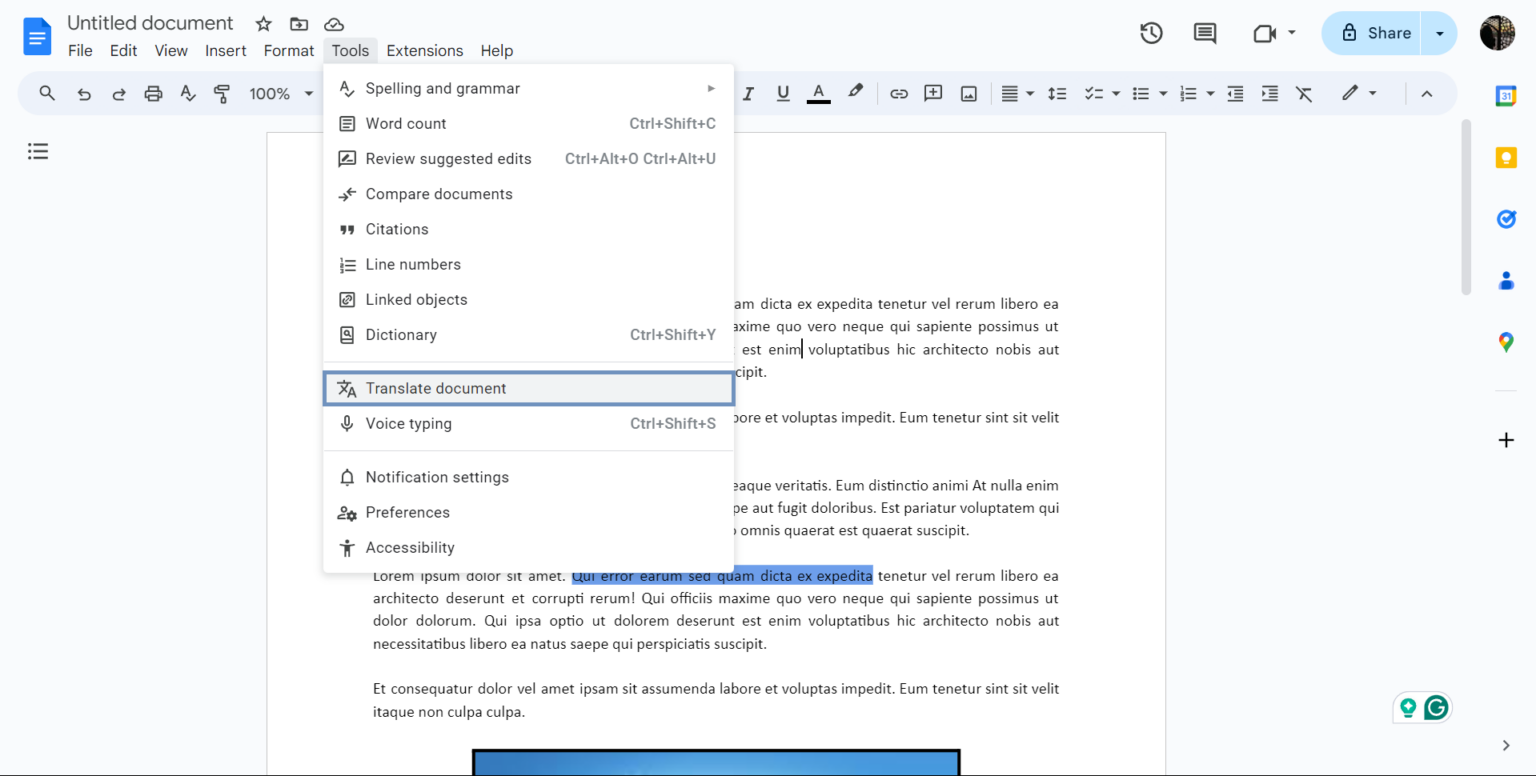1536x776 pixels.
Task: Open the text color swatch picker
Action: [818, 93]
